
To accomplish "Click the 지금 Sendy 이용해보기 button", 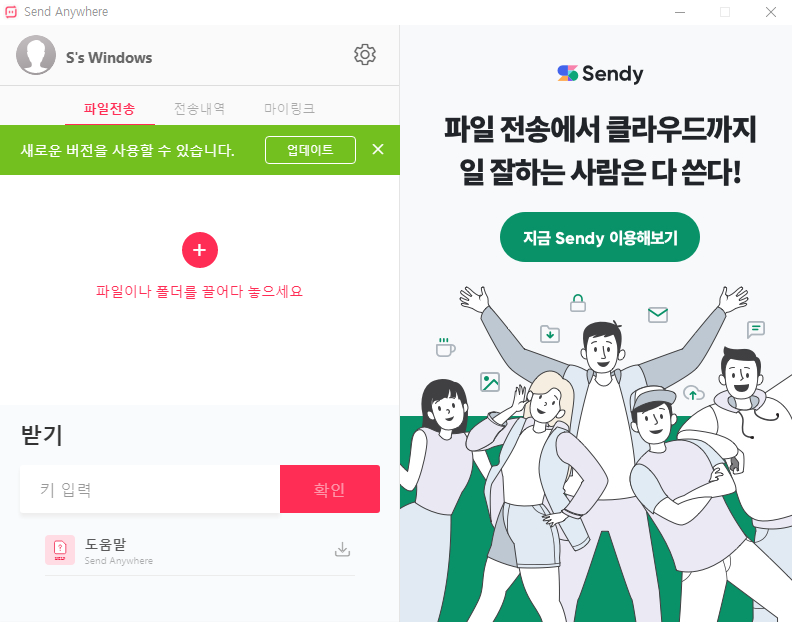I will tap(600, 237).
